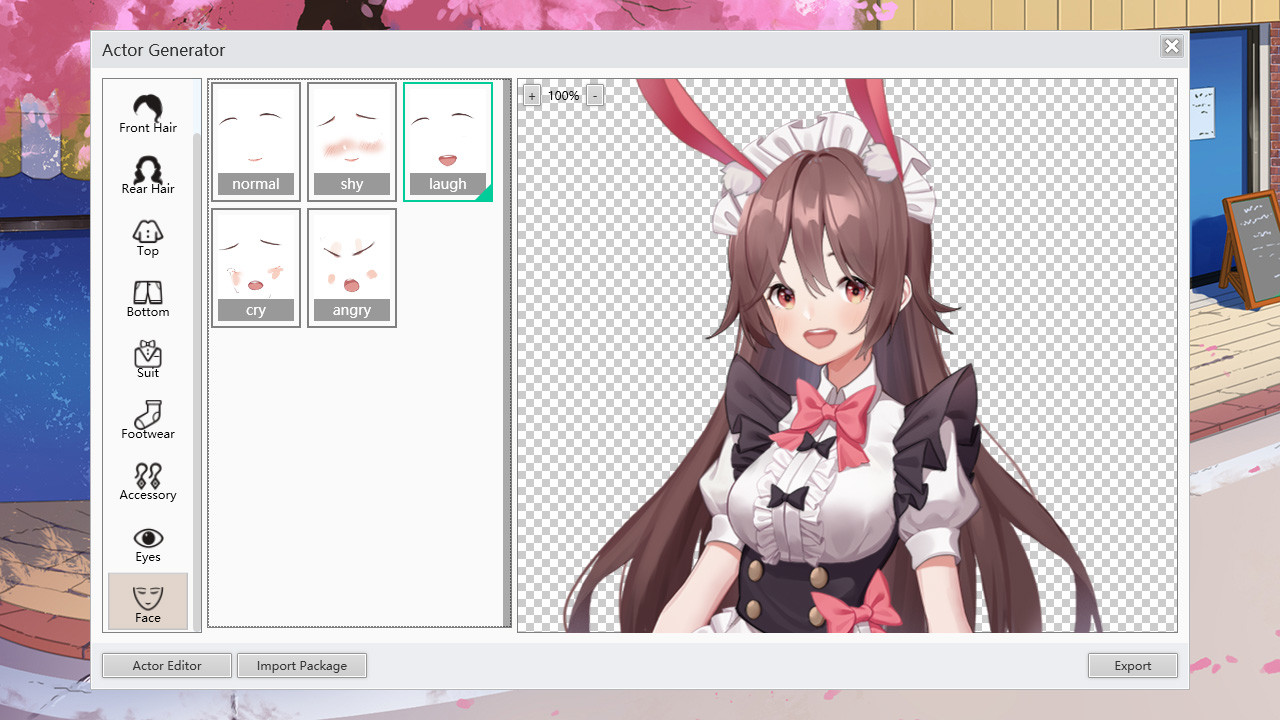Open the Footwear category
Screen dimensions: 1280x720
point(147,420)
